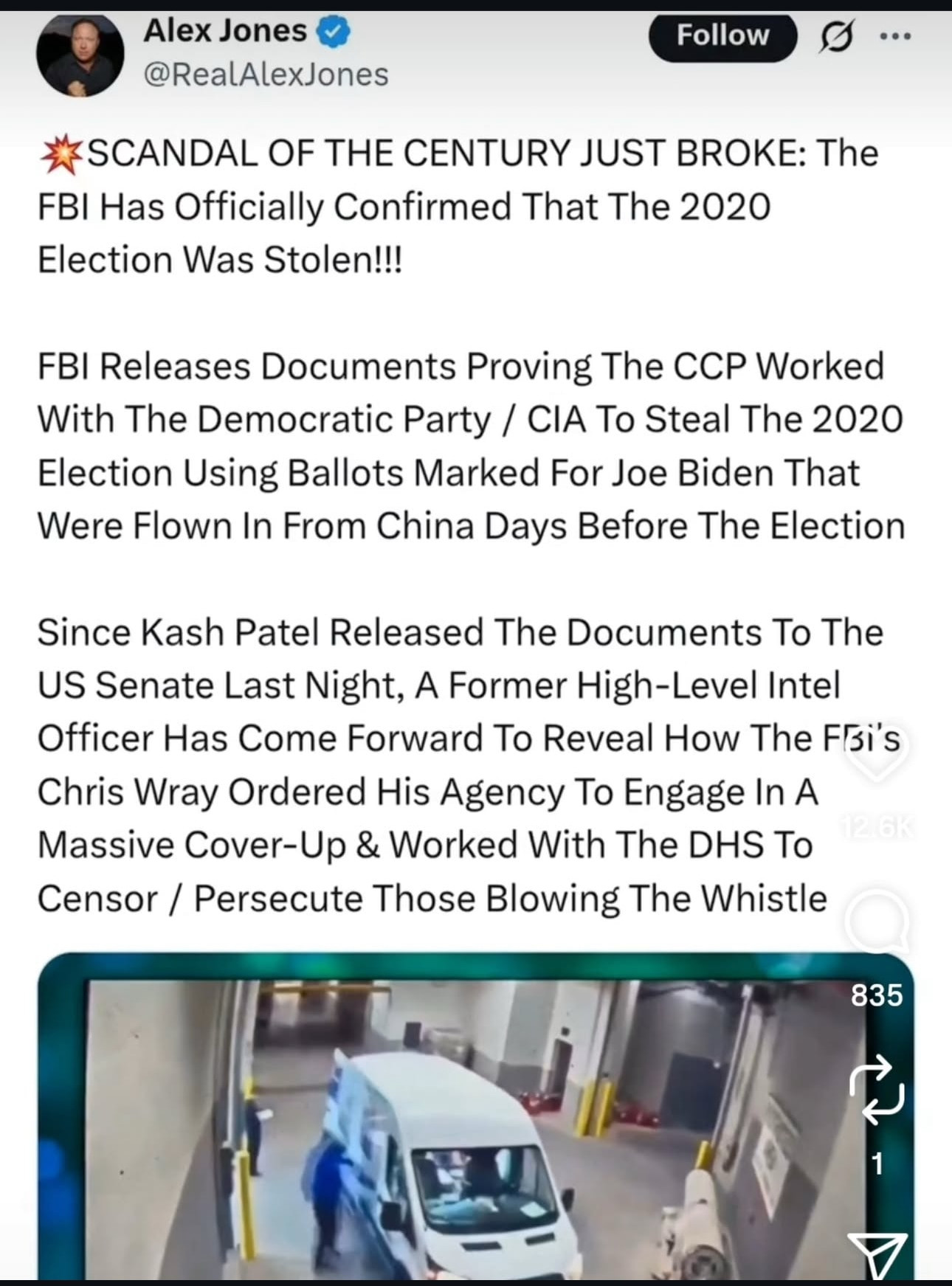Click the blue verified badge
Image resolution: width=952 pixels, height=1286 pixels.
334,32
